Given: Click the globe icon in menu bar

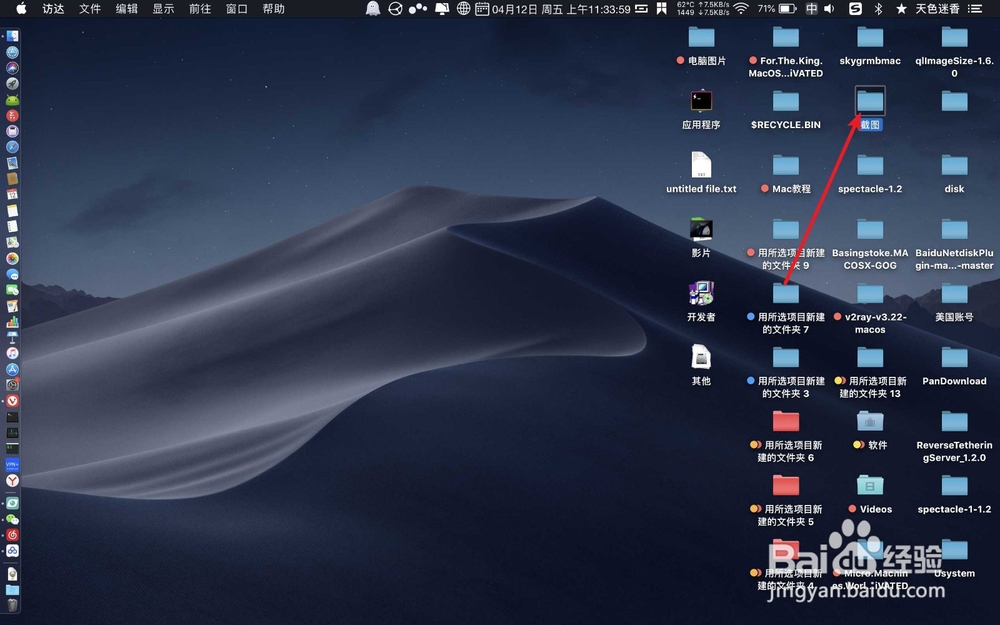Looking at the screenshot, I should tap(464, 8).
